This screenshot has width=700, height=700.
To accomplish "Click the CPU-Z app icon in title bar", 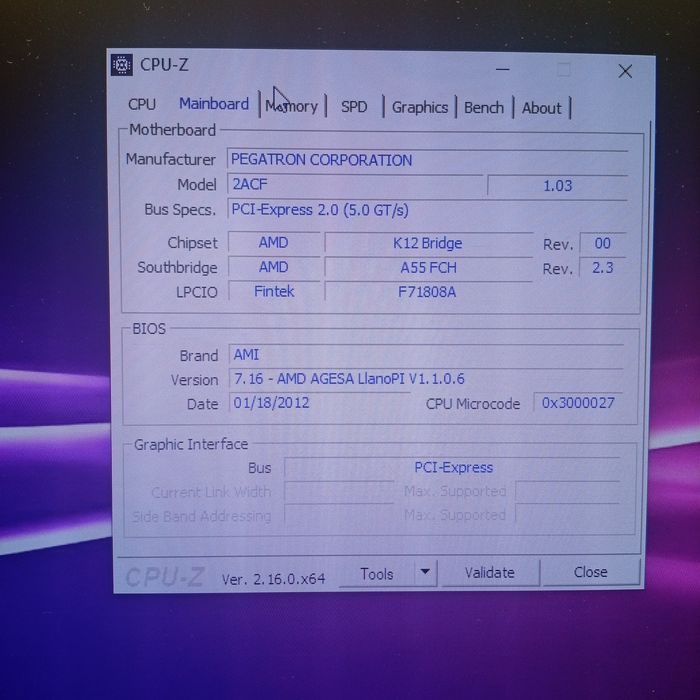I will [x=121, y=65].
